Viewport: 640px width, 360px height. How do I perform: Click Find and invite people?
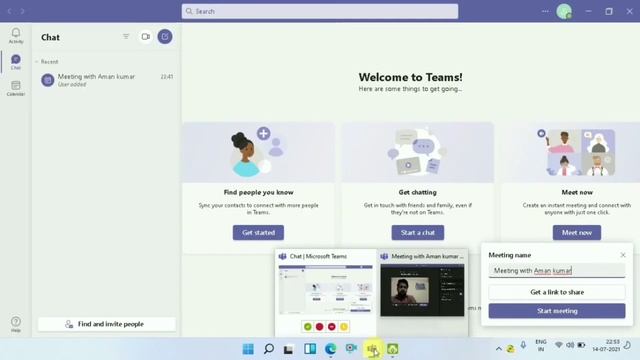[107, 324]
